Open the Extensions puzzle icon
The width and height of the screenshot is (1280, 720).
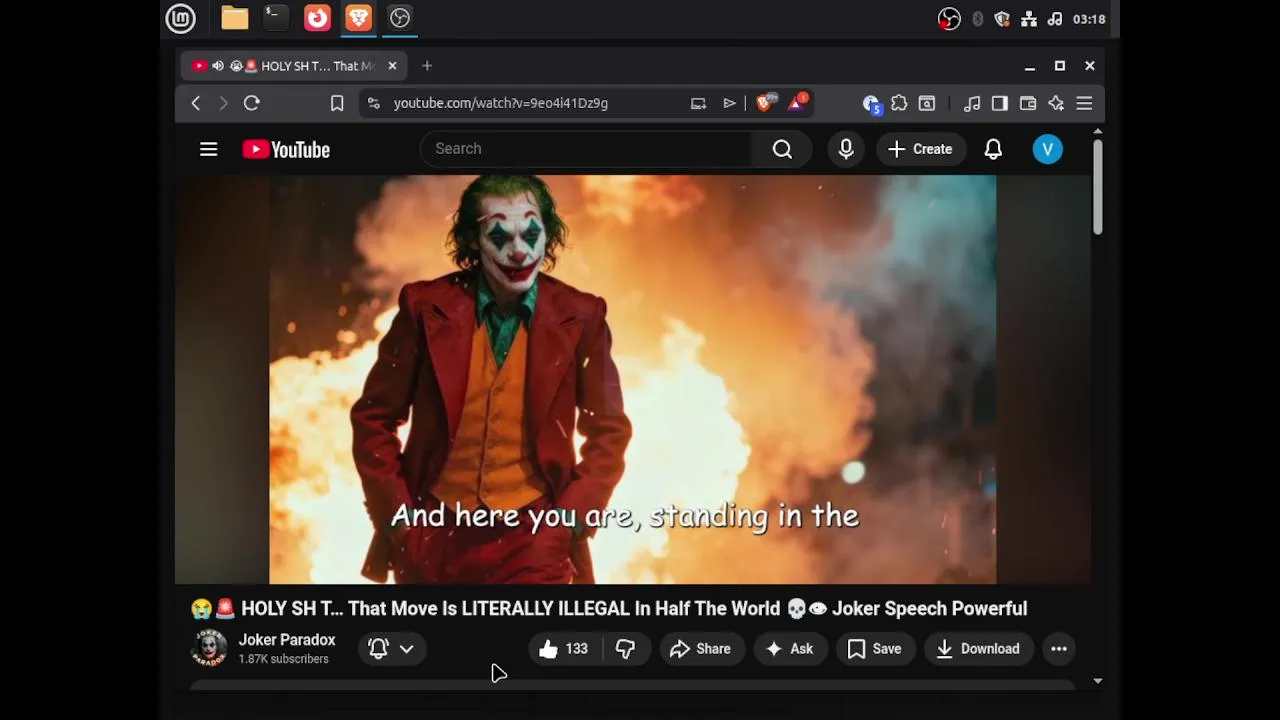click(x=899, y=103)
